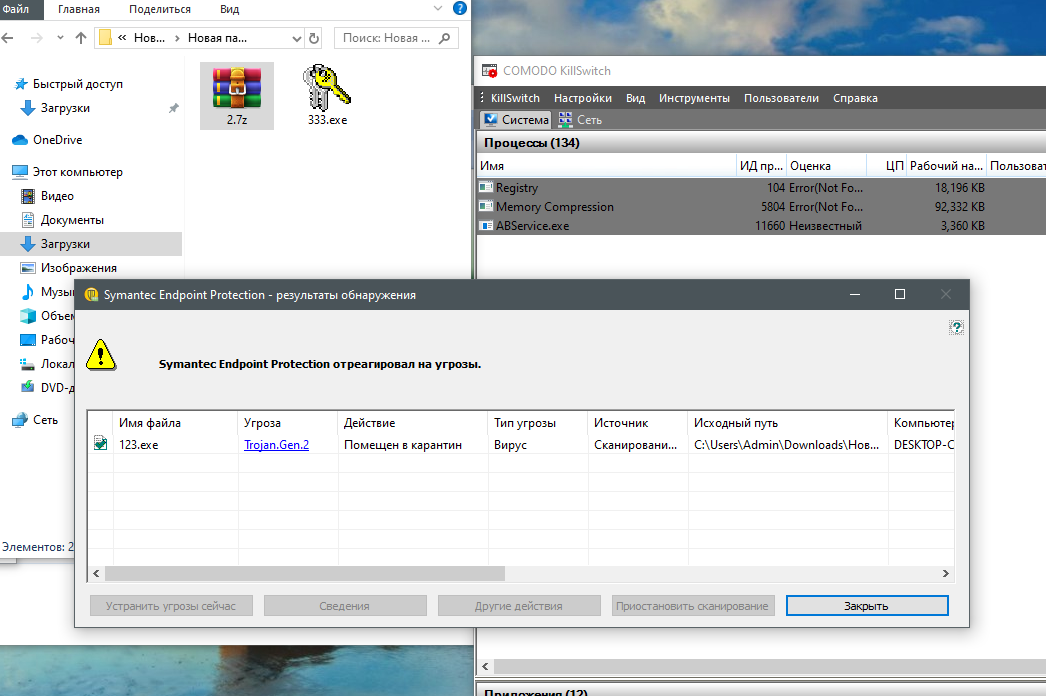This screenshot has width=1046, height=696.
Task: Open Документы folder in sidebar
Action: point(63,220)
